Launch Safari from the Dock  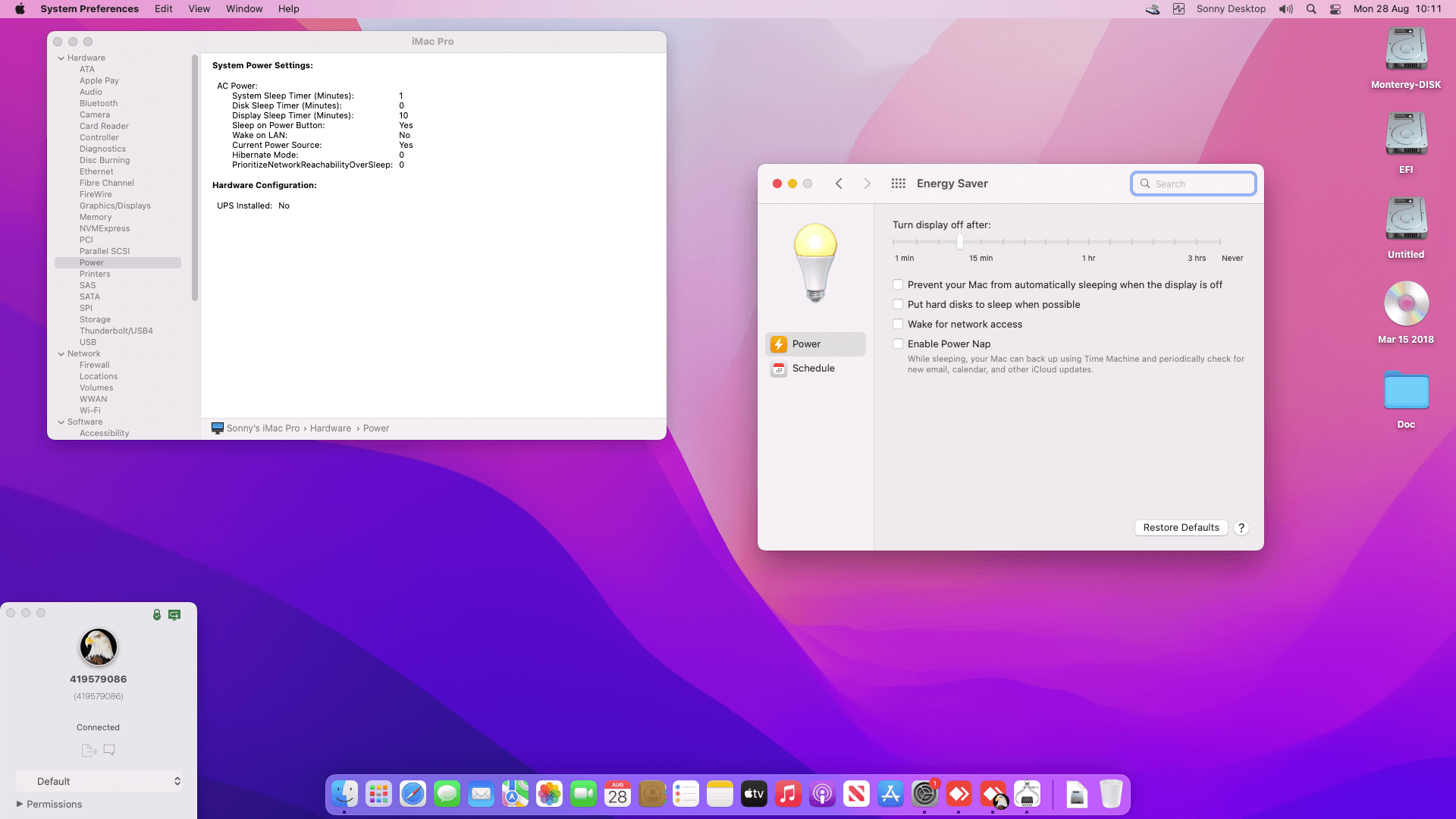point(413,794)
